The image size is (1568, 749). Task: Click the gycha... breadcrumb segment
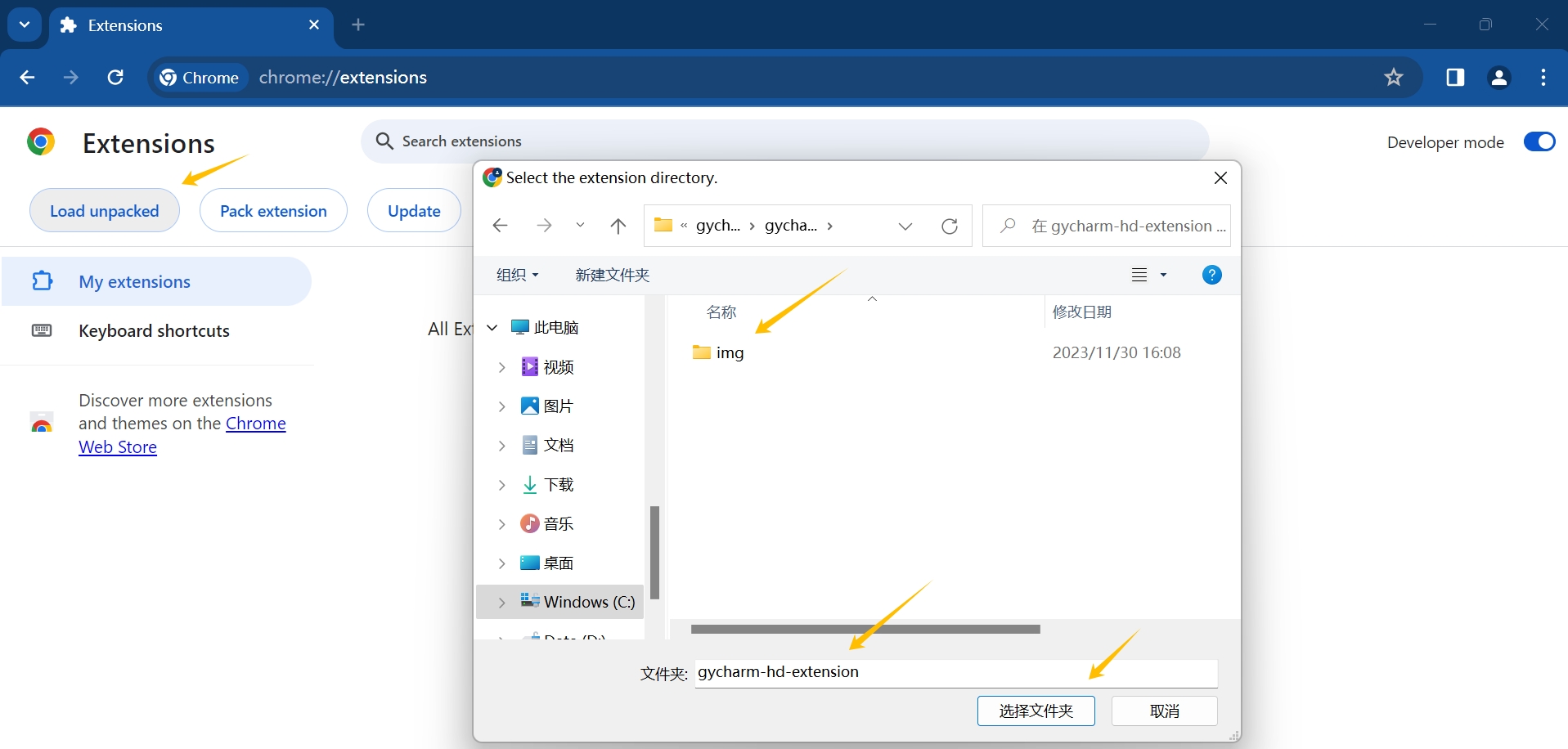[791, 226]
